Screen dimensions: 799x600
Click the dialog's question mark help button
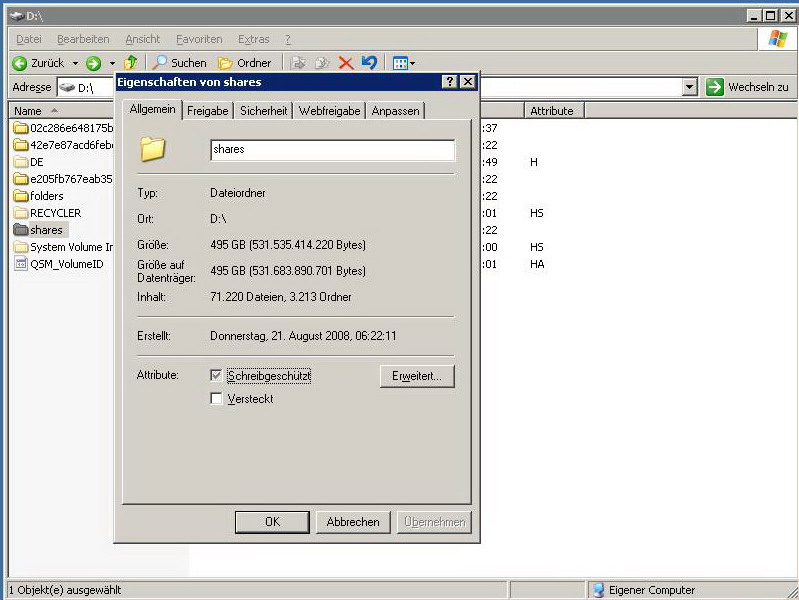[x=449, y=81]
